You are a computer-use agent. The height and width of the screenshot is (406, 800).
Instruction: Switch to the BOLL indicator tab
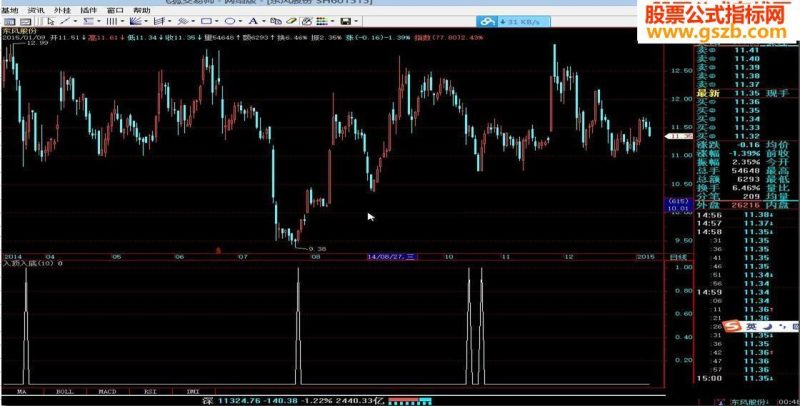point(65,392)
